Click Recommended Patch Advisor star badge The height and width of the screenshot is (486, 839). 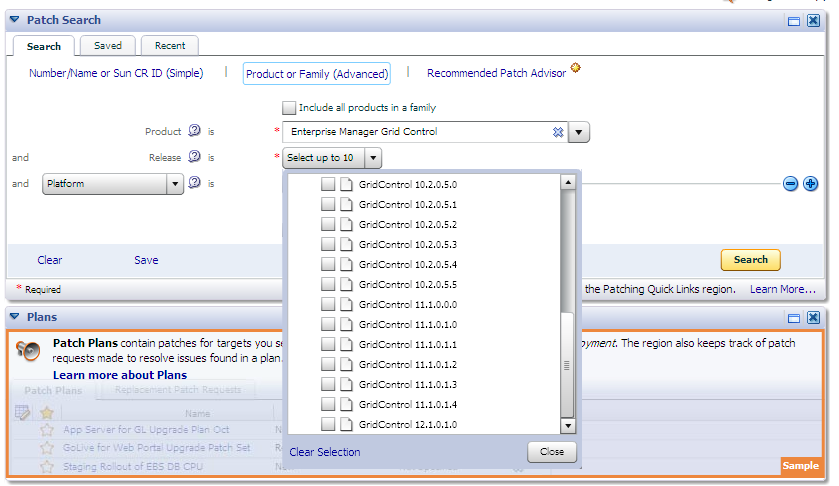pos(576,68)
